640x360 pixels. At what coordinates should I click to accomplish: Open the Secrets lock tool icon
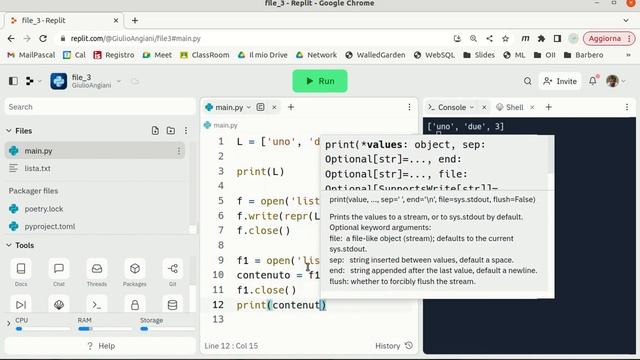pyautogui.click(x=135, y=304)
